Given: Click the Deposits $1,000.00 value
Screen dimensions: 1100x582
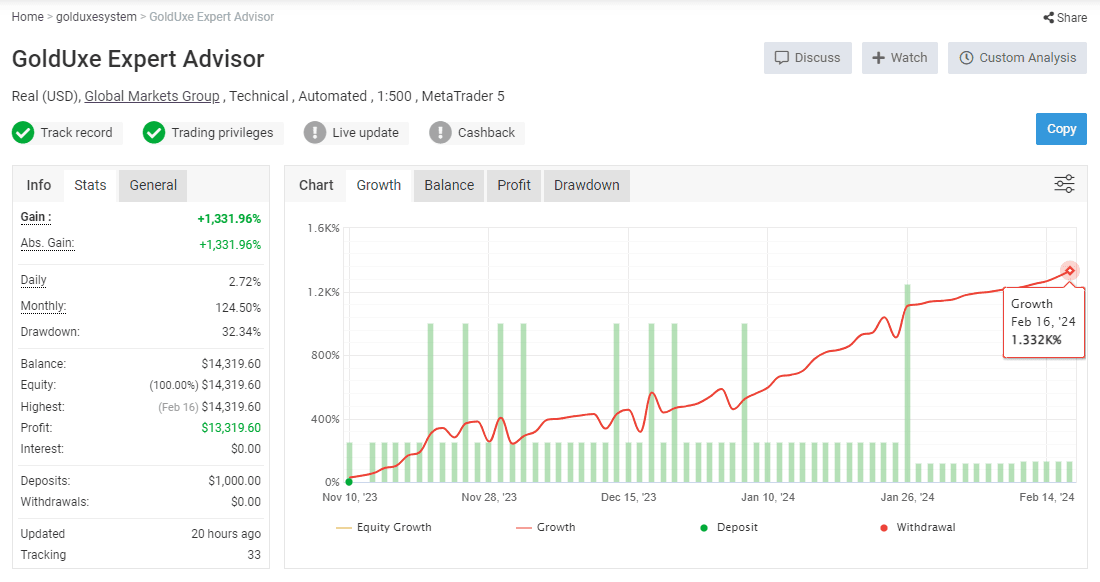Looking at the screenshot, I should pos(234,481).
